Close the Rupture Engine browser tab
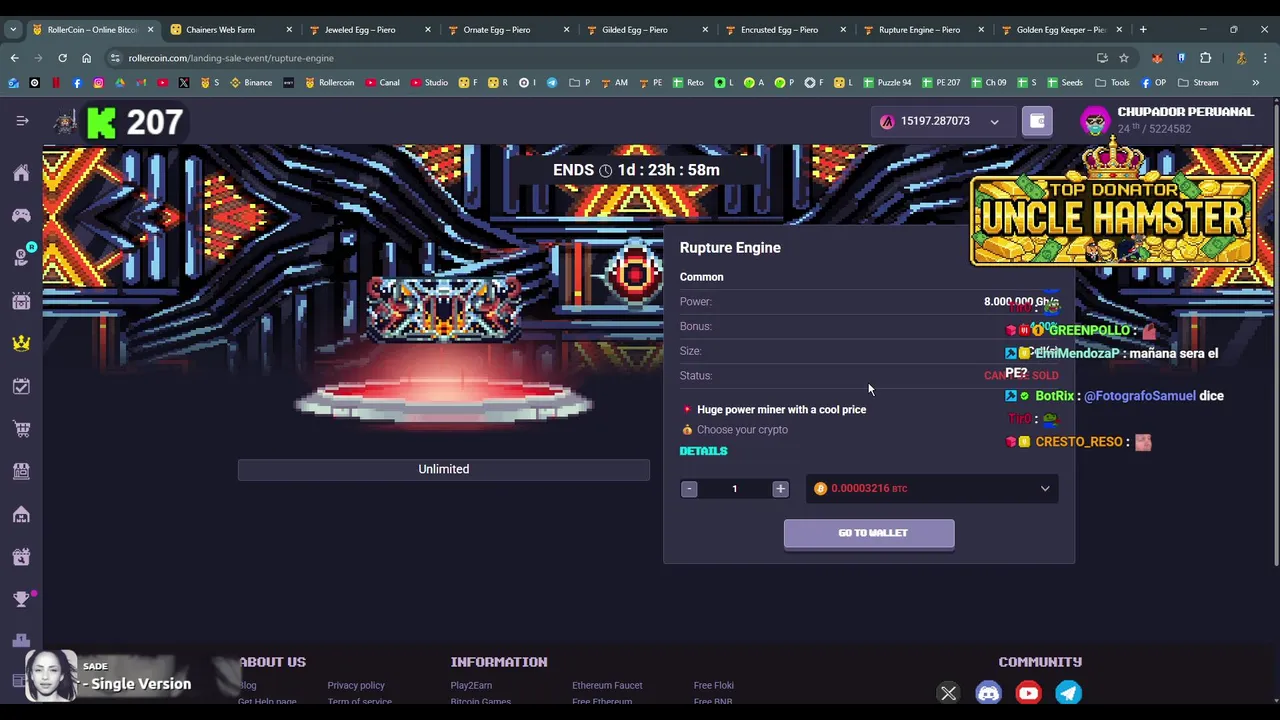This screenshot has width=1280, height=720. (x=980, y=29)
